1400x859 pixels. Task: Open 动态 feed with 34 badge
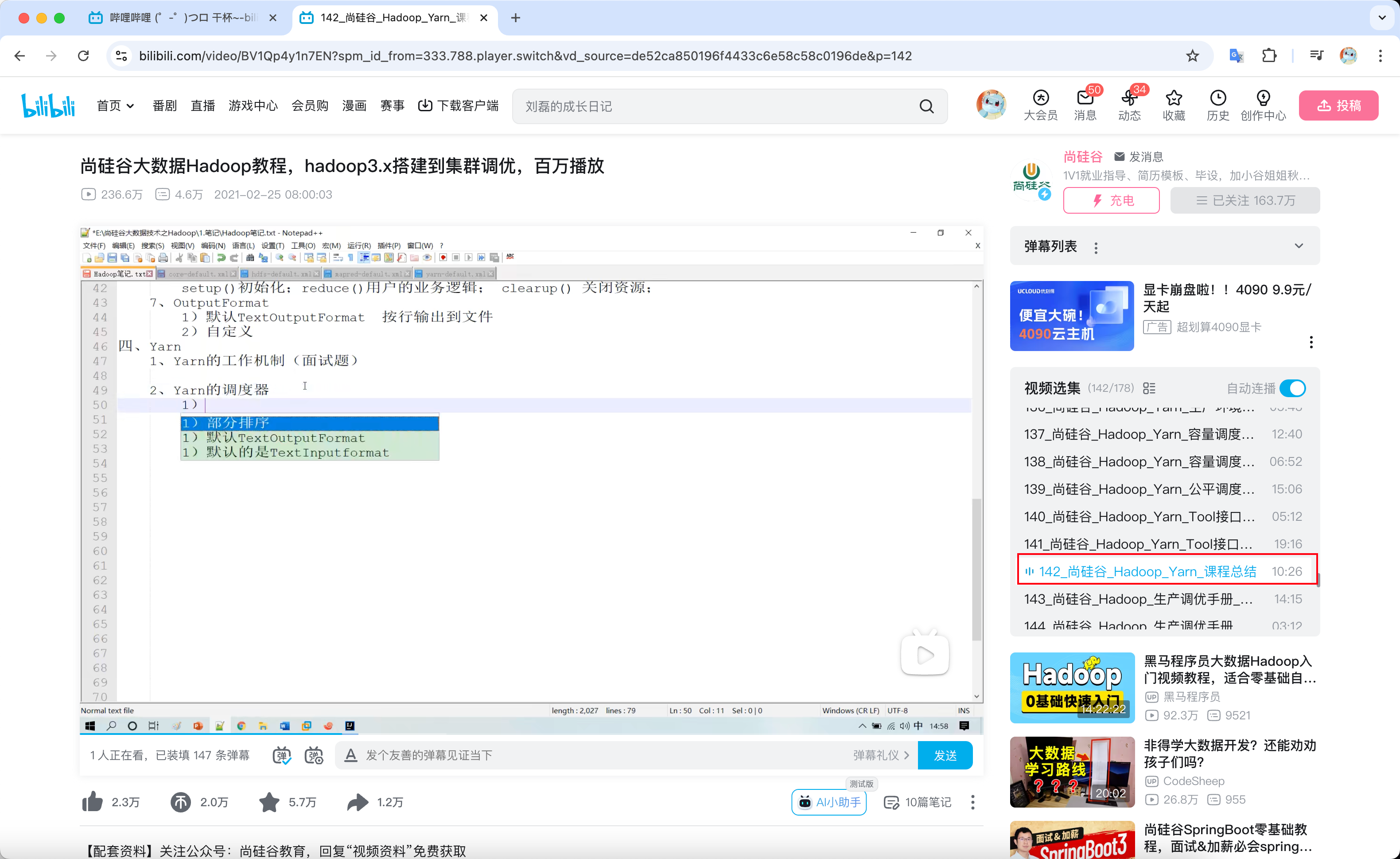pos(1130,105)
